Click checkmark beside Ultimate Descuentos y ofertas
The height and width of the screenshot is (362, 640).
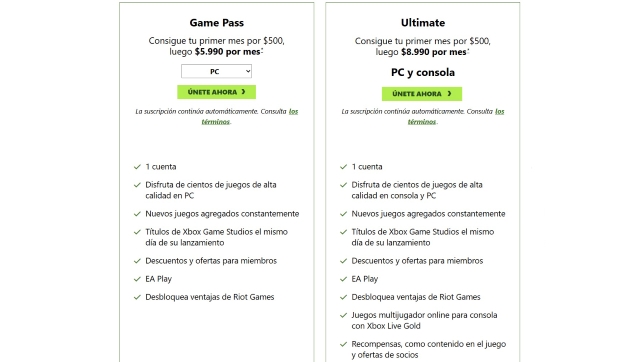(343, 261)
